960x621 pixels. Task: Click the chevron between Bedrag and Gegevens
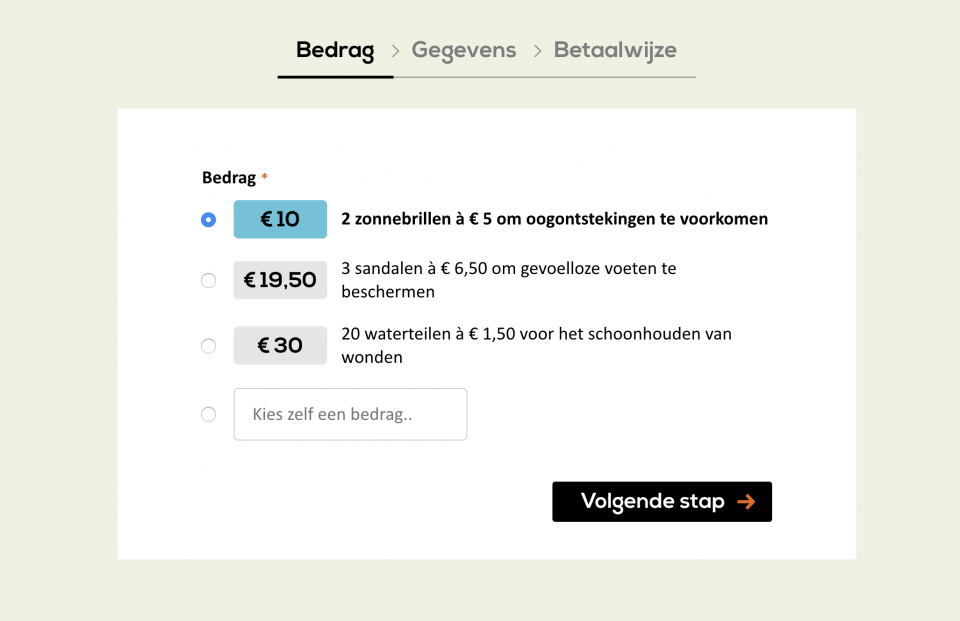[396, 51]
